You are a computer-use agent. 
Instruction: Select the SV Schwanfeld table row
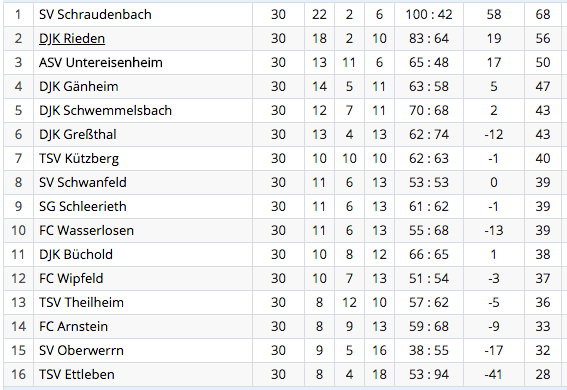[x=282, y=183]
